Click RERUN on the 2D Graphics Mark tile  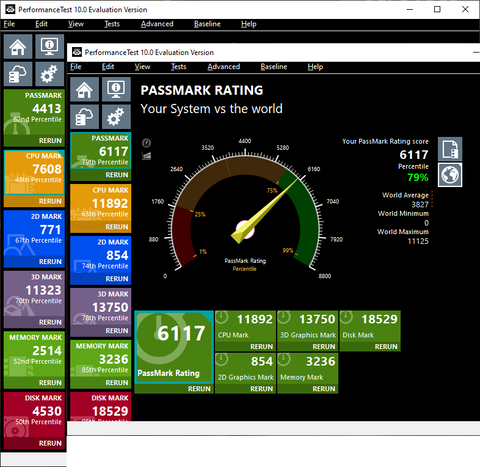point(261,389)
